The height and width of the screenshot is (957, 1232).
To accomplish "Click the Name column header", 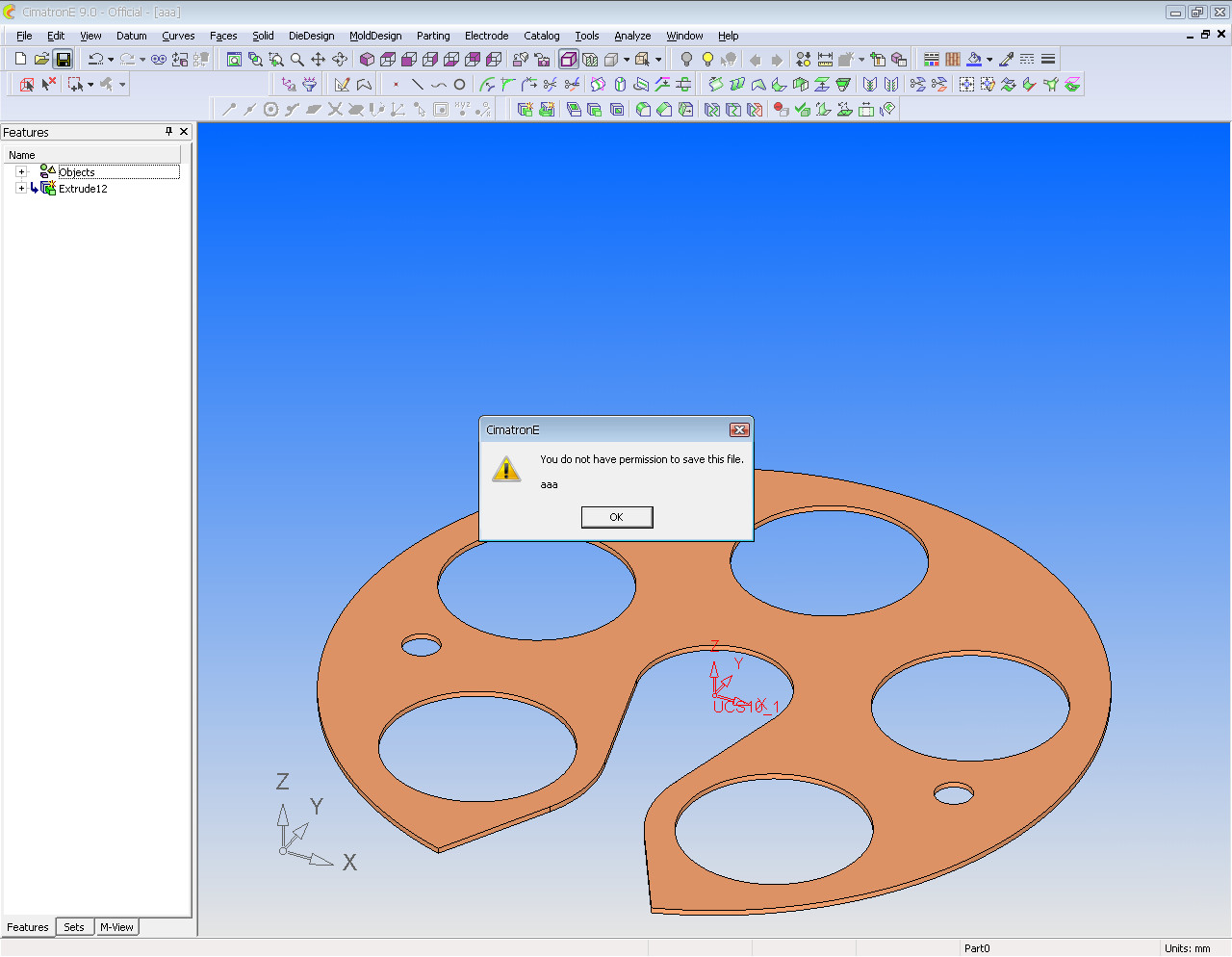I will [x=92, y=154].
